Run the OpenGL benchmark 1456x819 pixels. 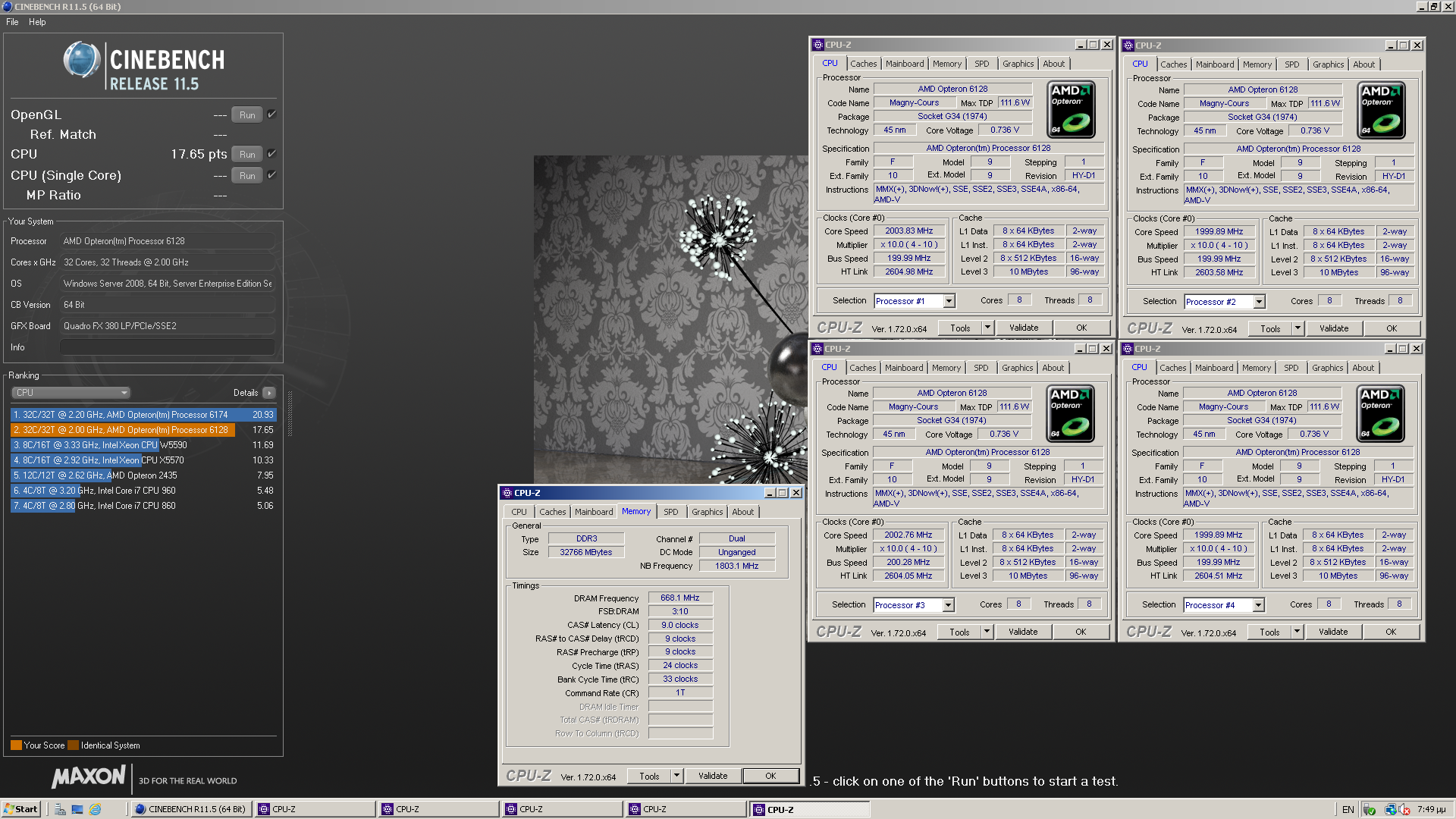click(x=247, y=115)
